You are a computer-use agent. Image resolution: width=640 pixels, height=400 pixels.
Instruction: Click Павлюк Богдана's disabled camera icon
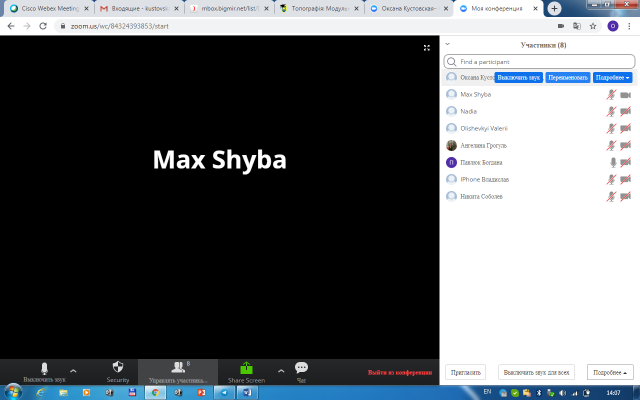[x=625, y=162]
